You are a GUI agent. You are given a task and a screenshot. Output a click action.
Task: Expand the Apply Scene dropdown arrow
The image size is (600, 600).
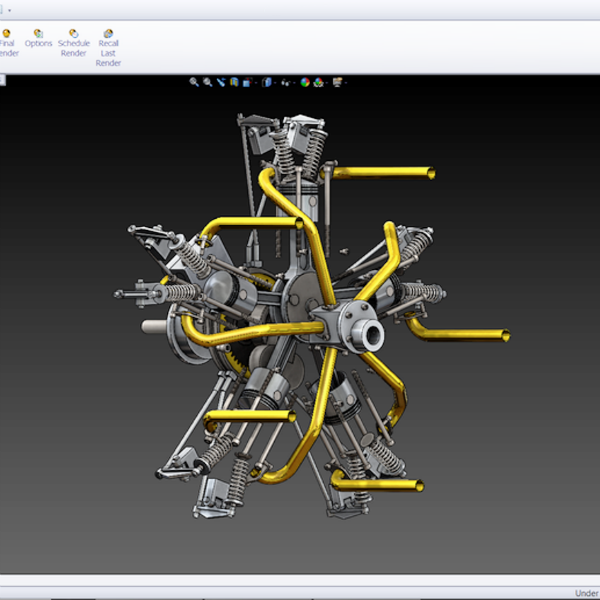point(326,83)
